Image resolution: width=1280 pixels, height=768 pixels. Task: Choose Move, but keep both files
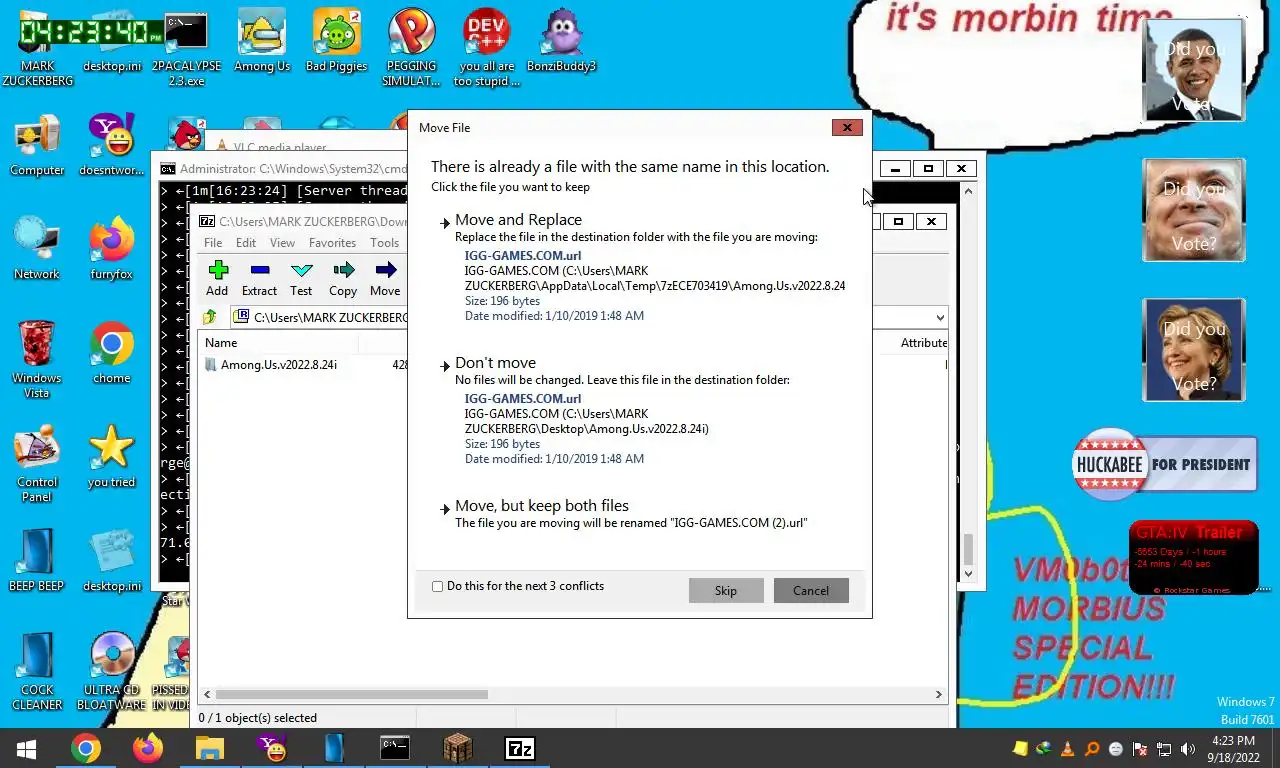click(541, 506)
